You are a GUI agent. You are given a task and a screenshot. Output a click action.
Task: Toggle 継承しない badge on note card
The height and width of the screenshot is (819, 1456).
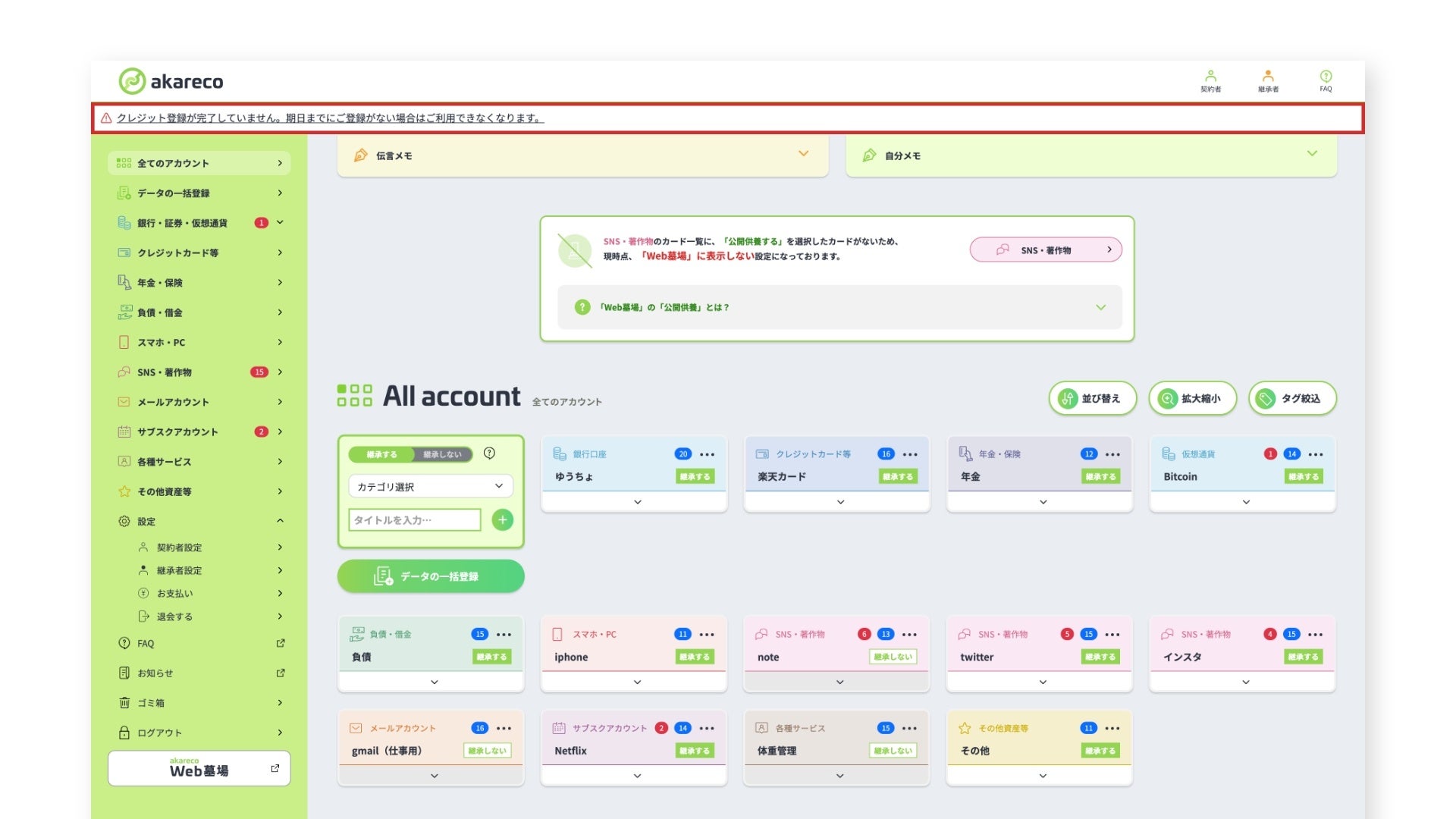click(893, 657)
